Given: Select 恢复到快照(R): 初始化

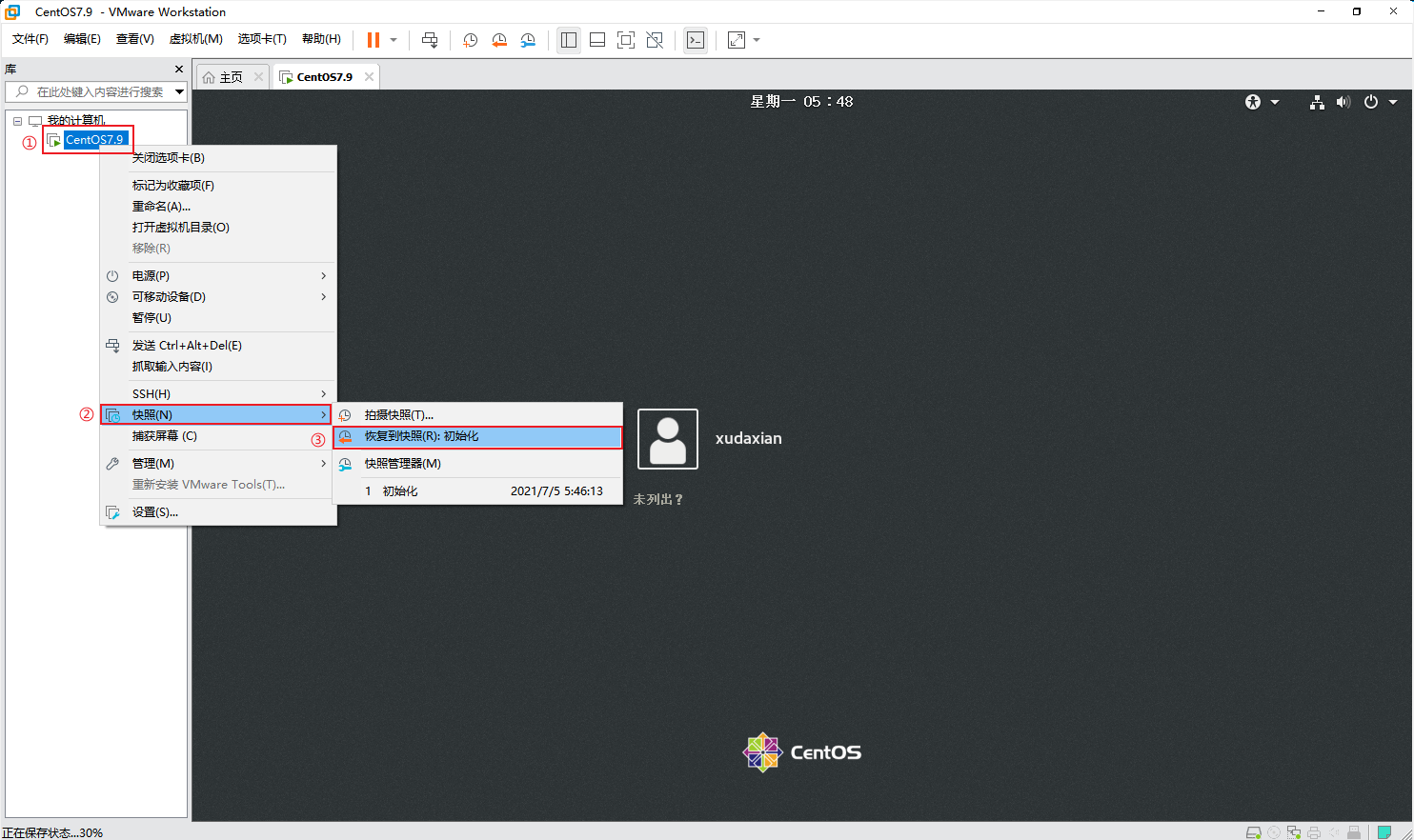Looking at the screenshot, I should tap(477, 436).
